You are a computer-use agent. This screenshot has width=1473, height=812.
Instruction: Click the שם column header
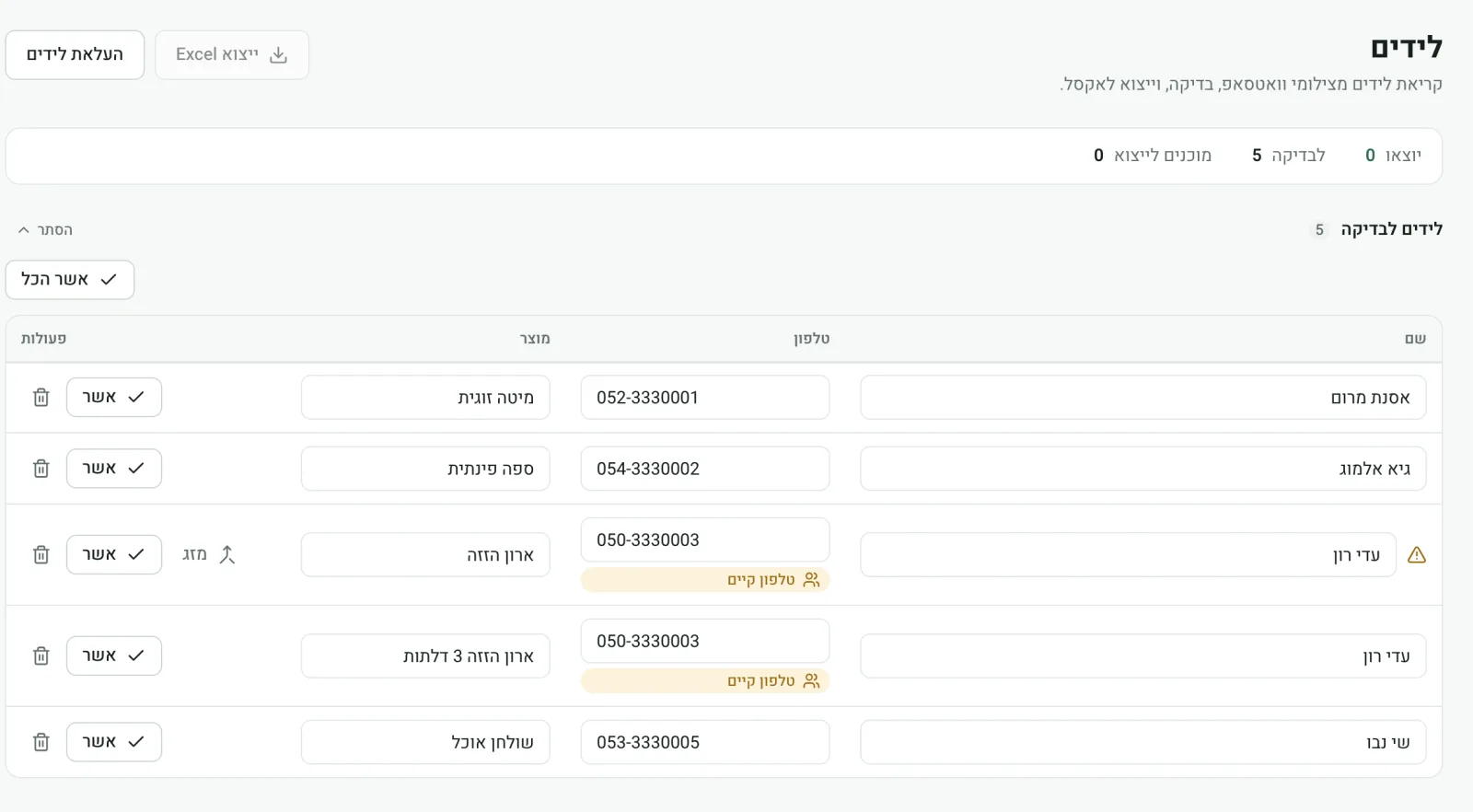(x=1415, y=339)
